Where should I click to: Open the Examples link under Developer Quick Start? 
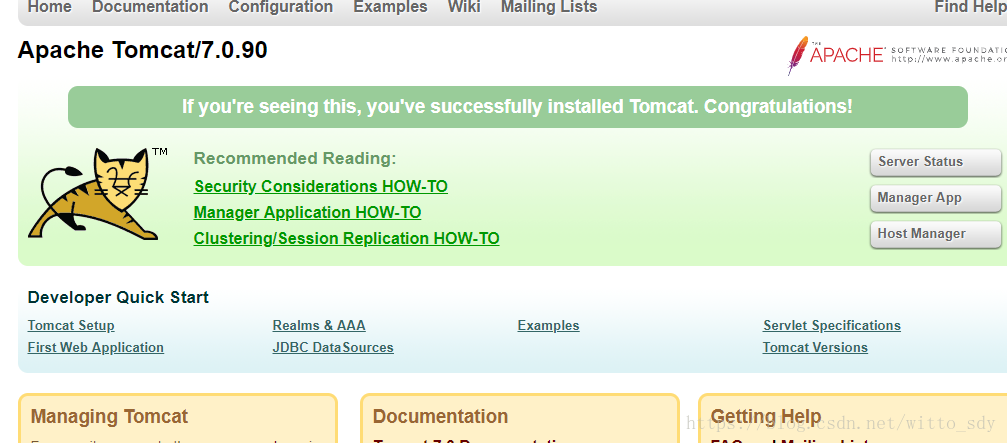click(x=548, y=326)
